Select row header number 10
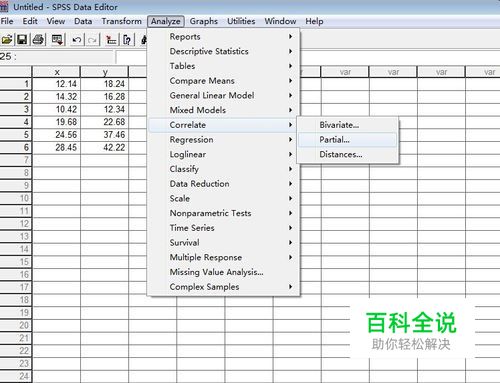The height and width of the screenshot is (383, 500). click(x=16, y=198)
